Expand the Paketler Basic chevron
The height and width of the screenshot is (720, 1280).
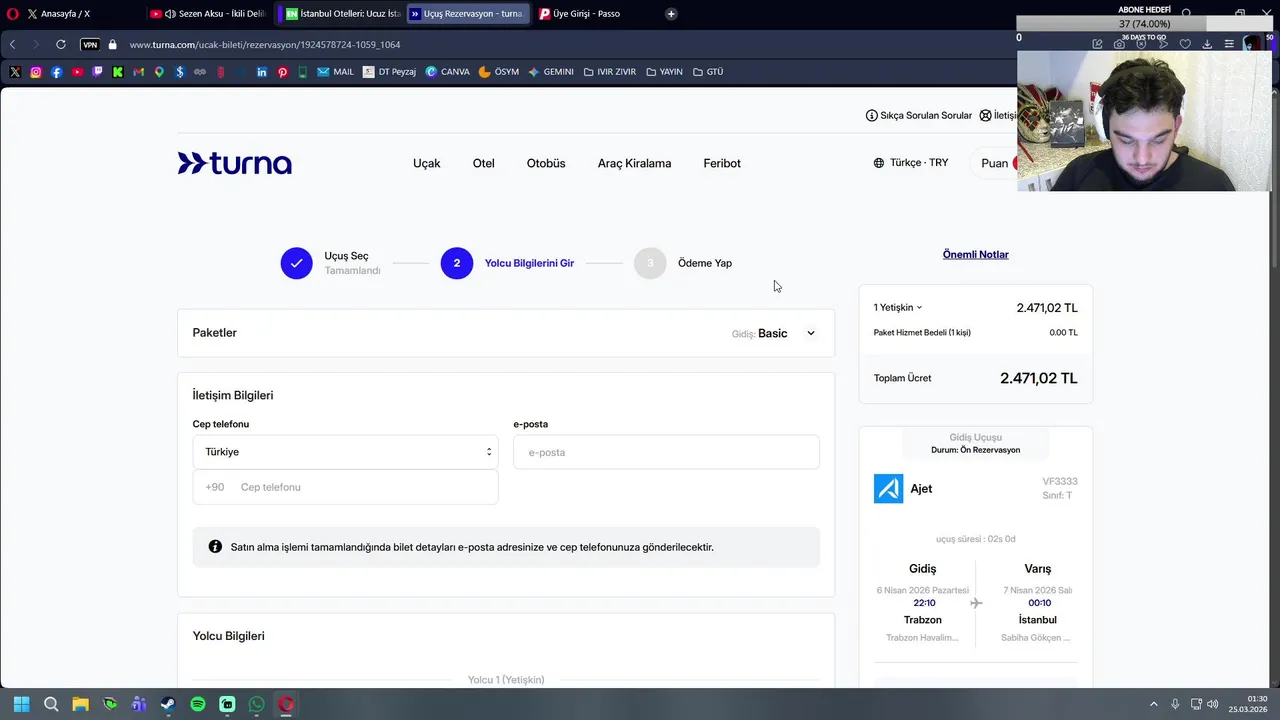(811, 333)
